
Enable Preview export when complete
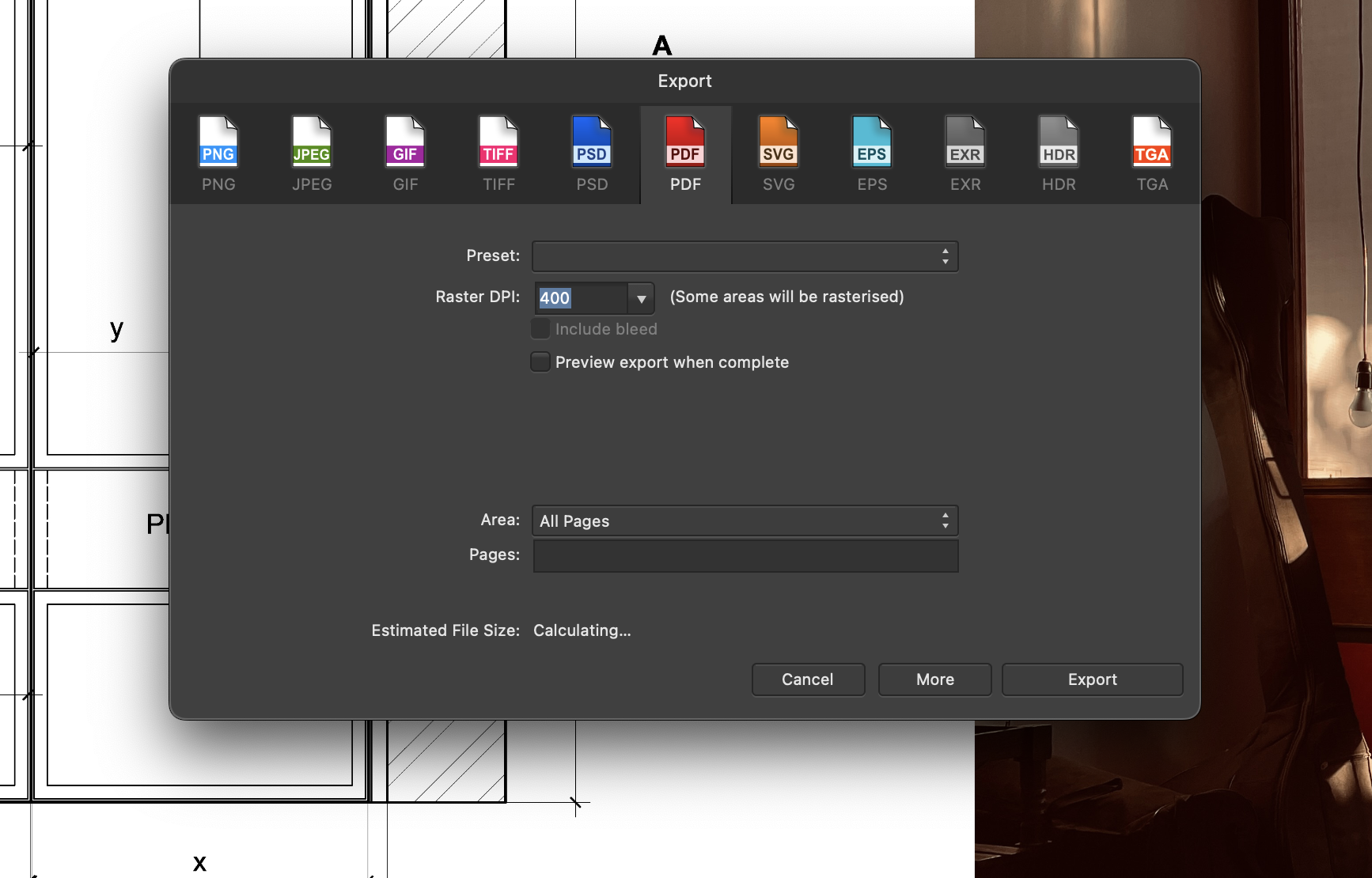point(540,362)
